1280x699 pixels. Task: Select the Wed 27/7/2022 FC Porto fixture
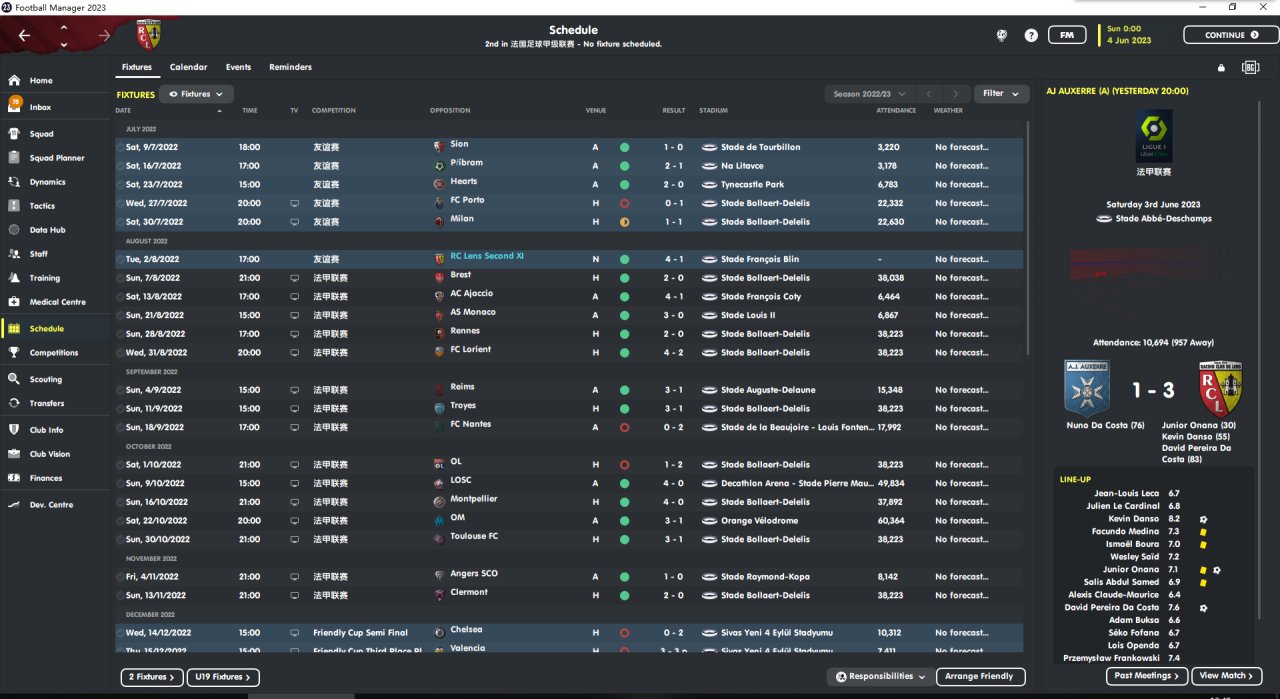[x=569, y=203]
